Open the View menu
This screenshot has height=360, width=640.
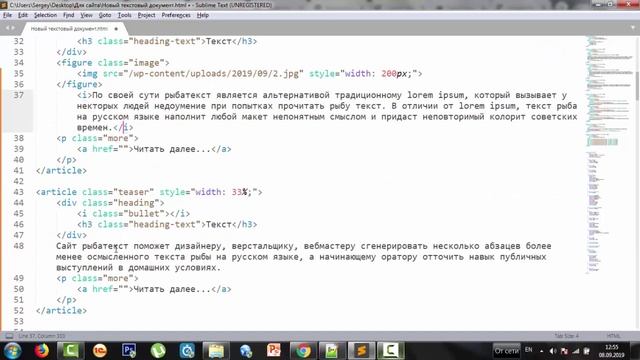click(x=86, y=15)
